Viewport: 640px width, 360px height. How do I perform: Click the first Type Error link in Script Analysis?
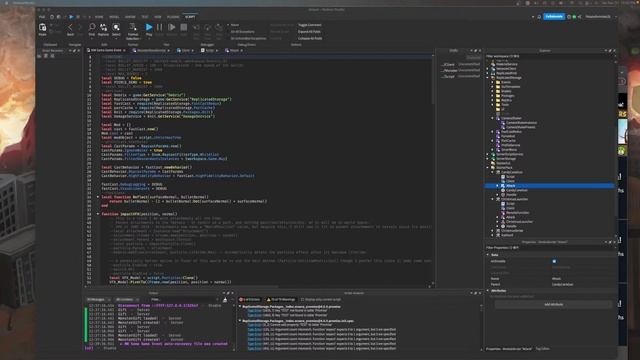(x=255, y=311)
